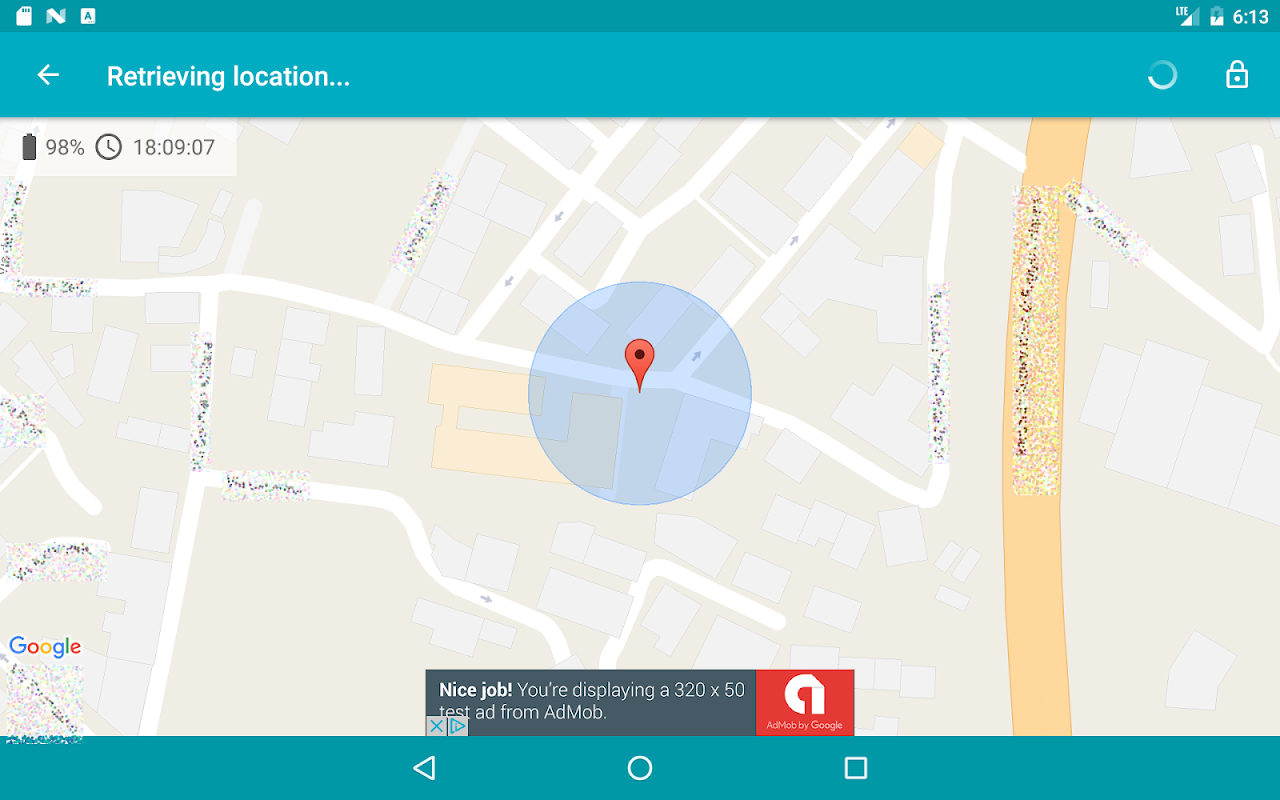Image resolution: width=1280 pixels, height=800 pixels.
Task: Tap the padlock icon in toolbar
Action: pyautogui.click(x=1237, y=75)
